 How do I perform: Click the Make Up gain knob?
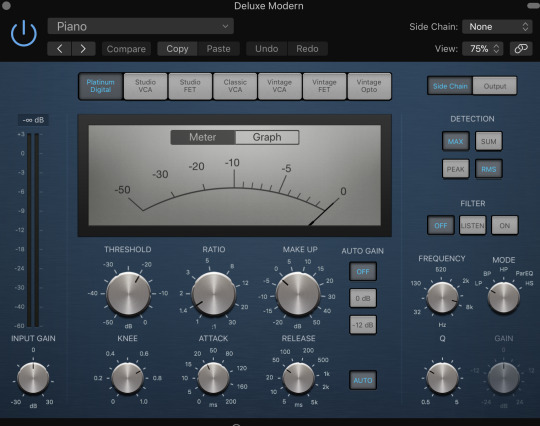pyautogui.click(x=298, y=294)
